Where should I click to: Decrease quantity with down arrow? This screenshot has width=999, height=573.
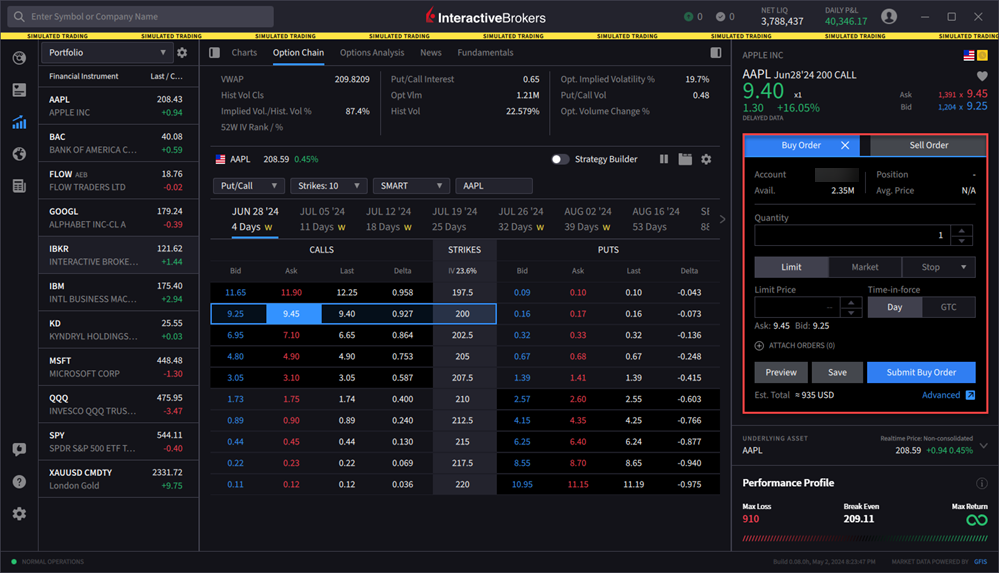(961, 241)
